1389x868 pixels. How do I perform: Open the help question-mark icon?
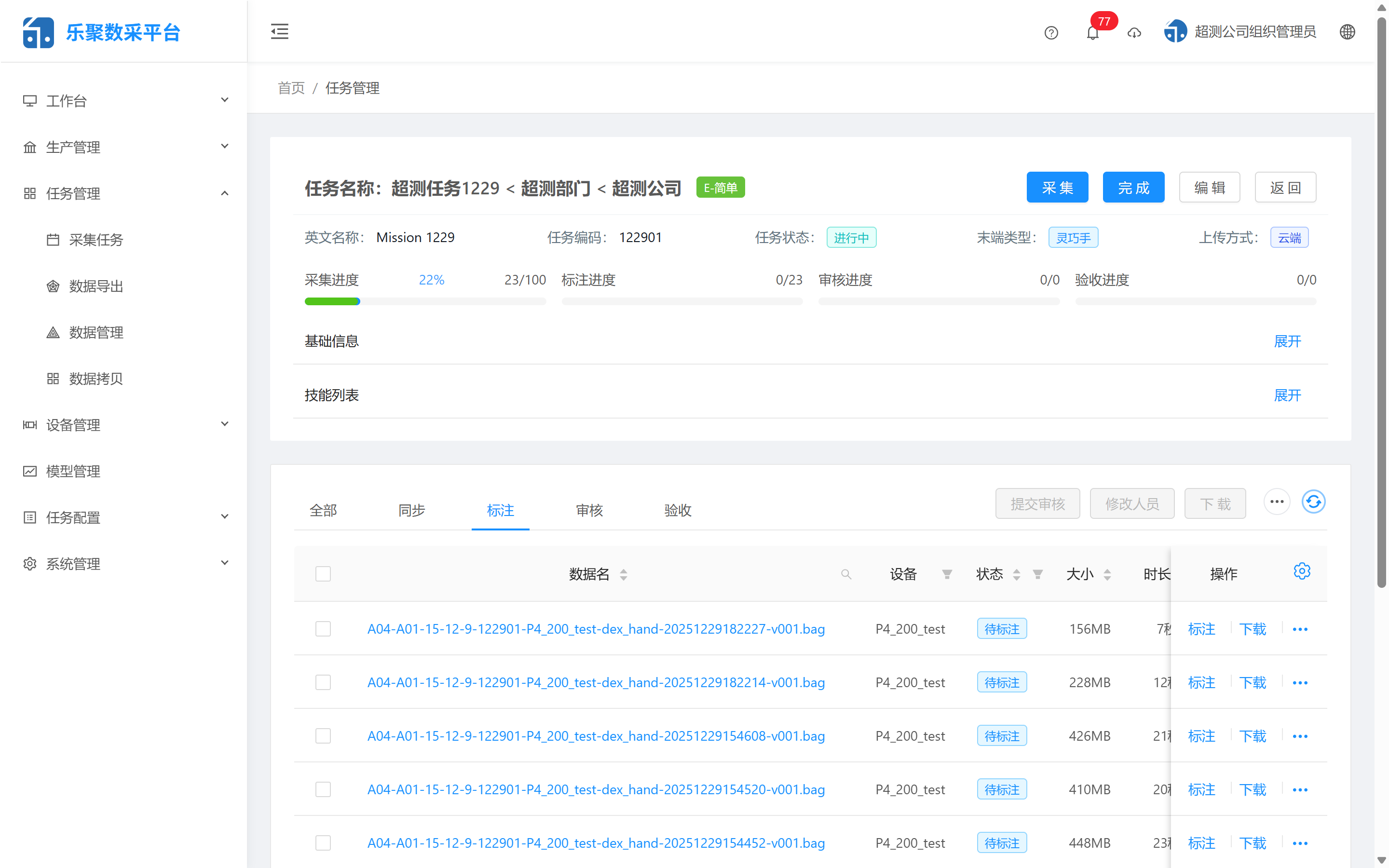[1051, 33]
